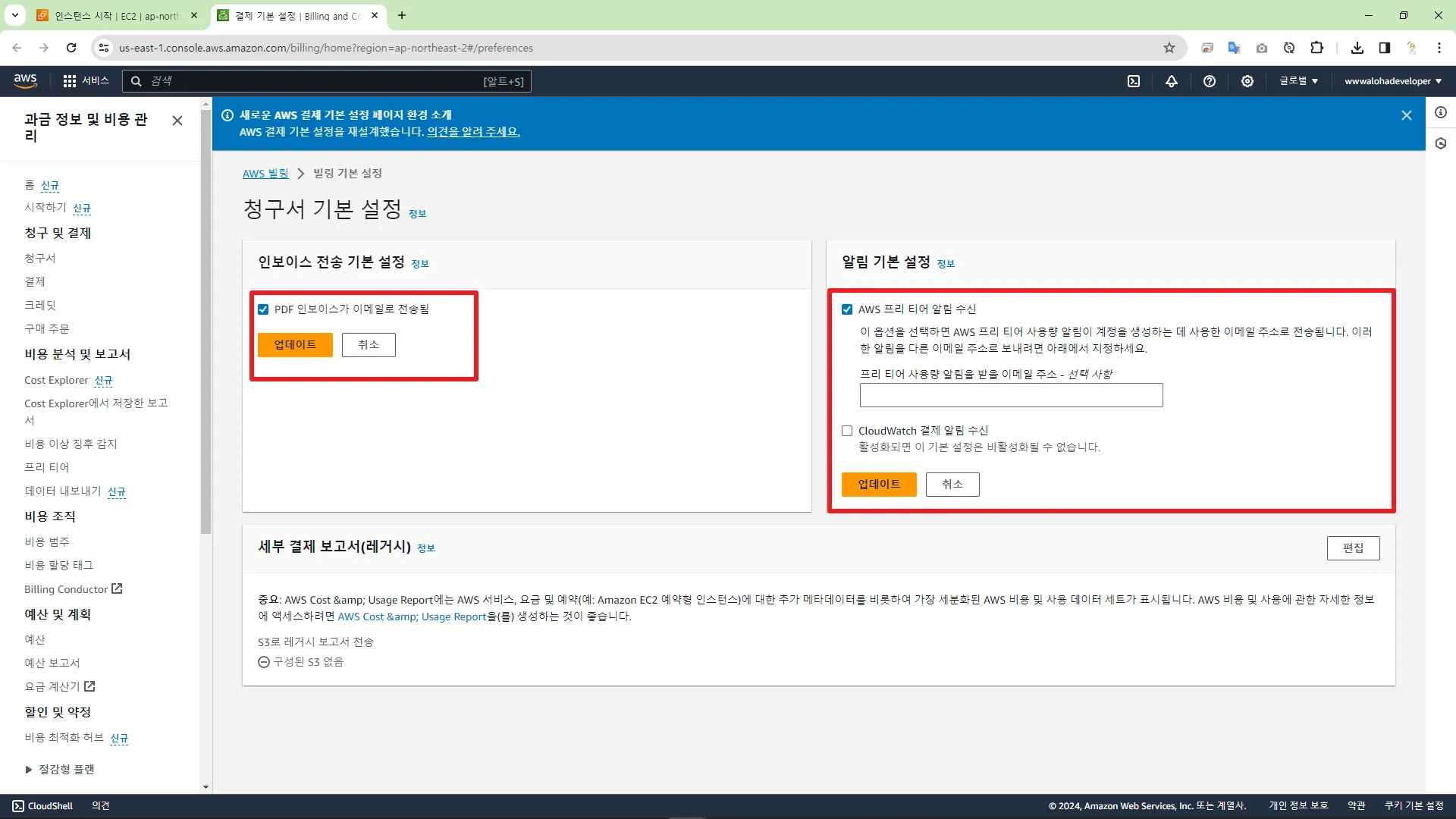Open the services grid menu icon

click(x=70, y=81)
